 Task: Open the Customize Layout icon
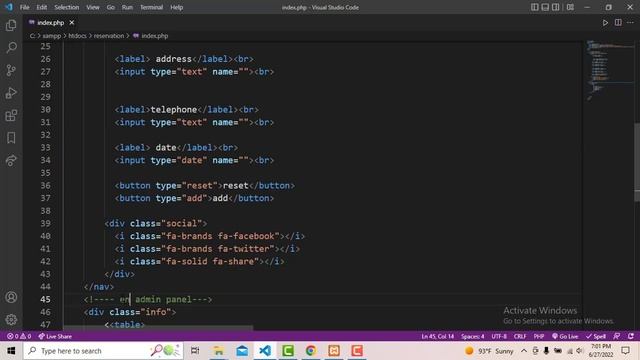[x=570, y=7]
